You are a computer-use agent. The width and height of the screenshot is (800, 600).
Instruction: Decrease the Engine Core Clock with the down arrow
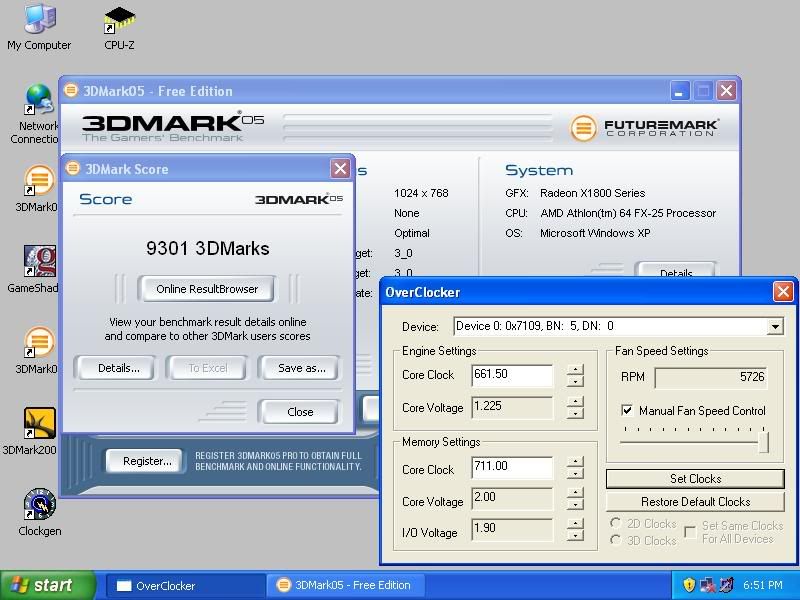(x=575, y=381)
